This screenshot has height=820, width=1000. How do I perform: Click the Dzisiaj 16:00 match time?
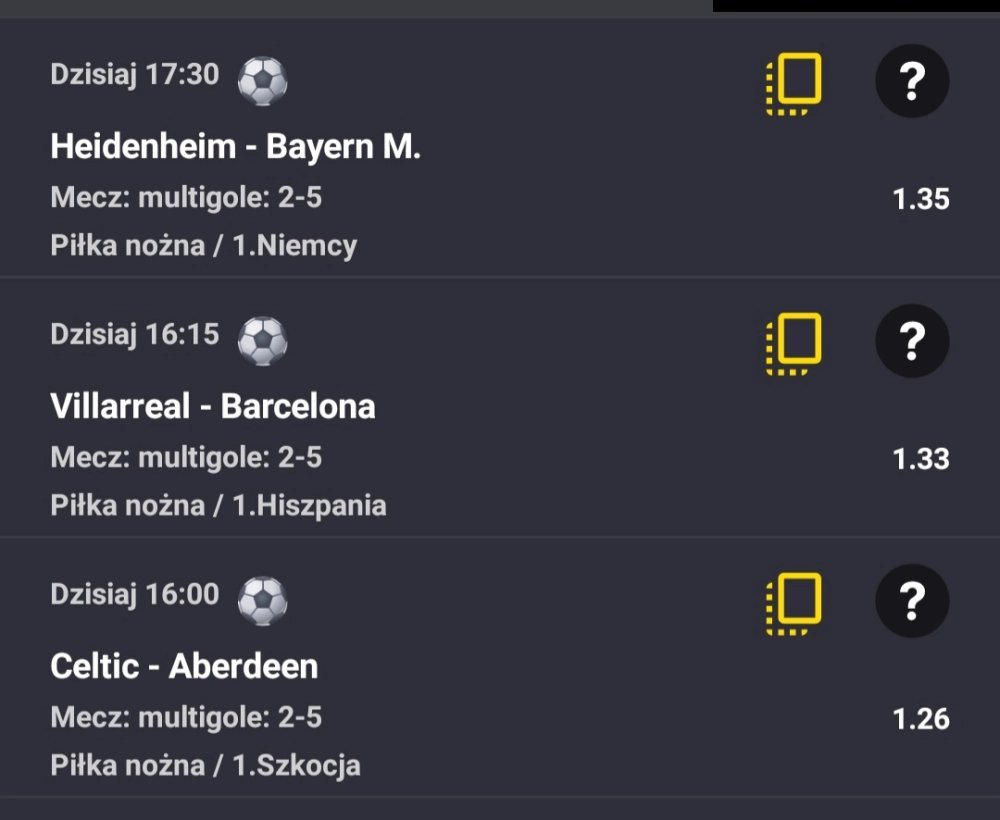[x=134, y=595]
